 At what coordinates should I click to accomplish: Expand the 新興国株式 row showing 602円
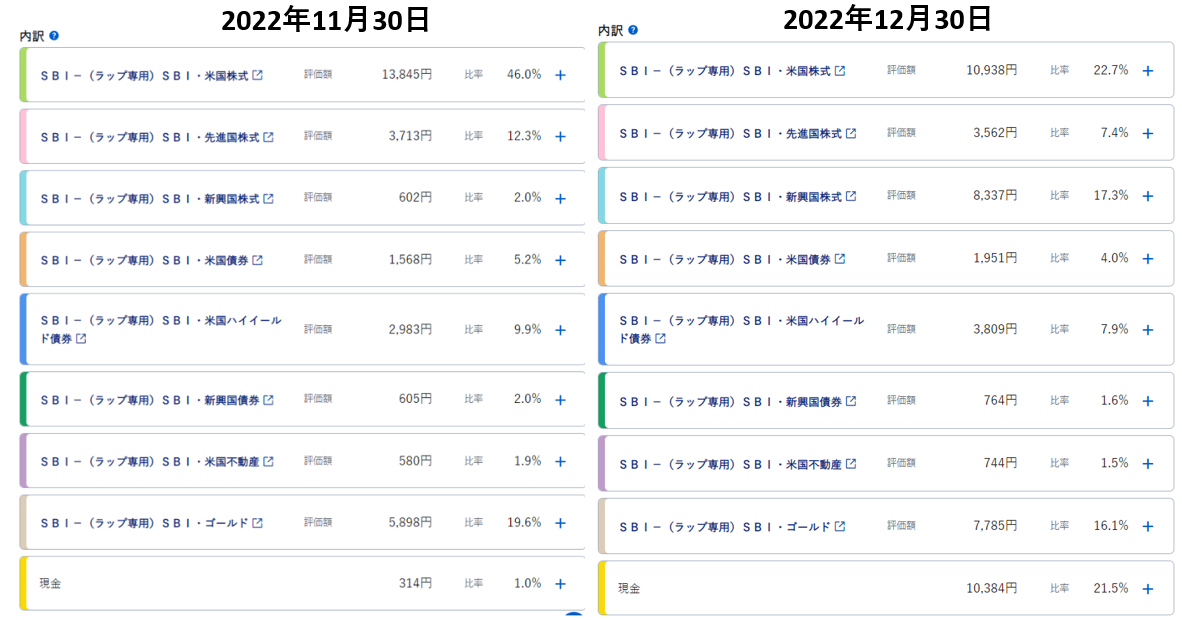(x=560, y=198)
